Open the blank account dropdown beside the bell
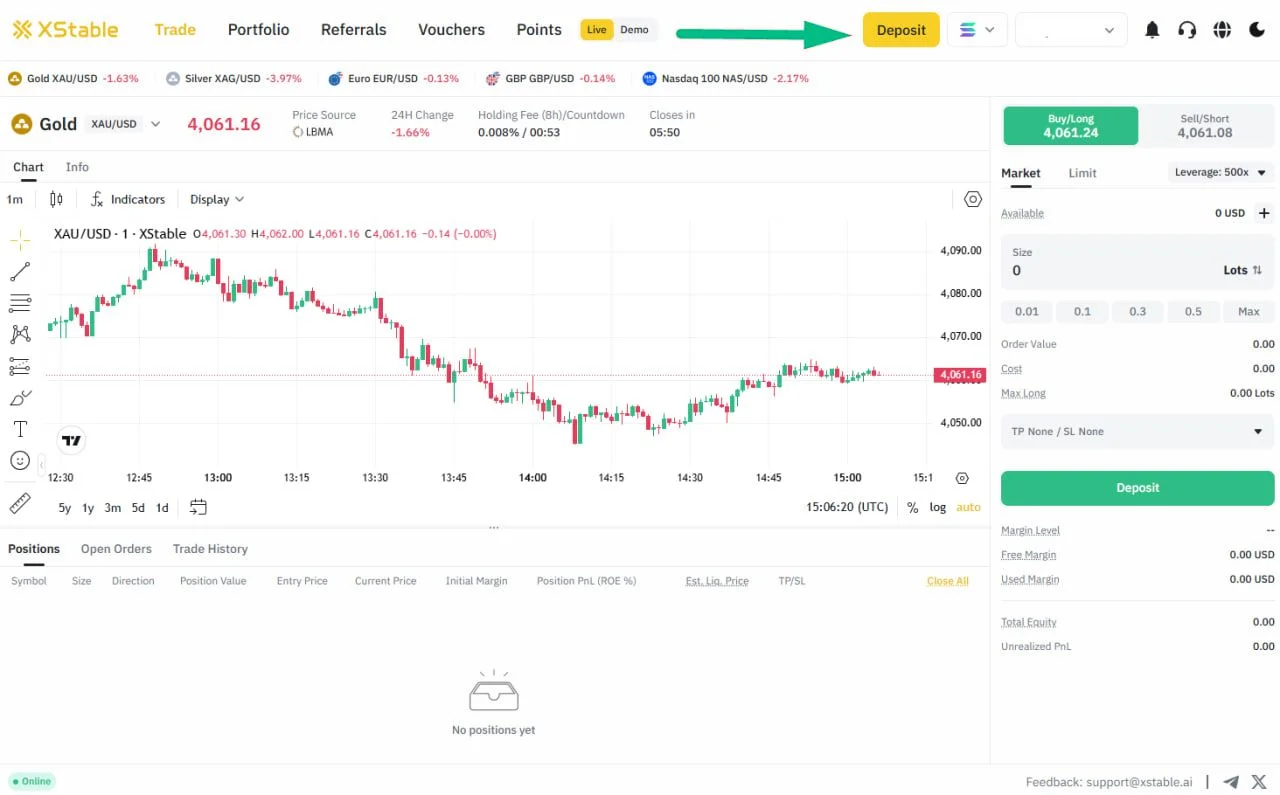The image size is (1280, 795). [x=1071, y=30]
